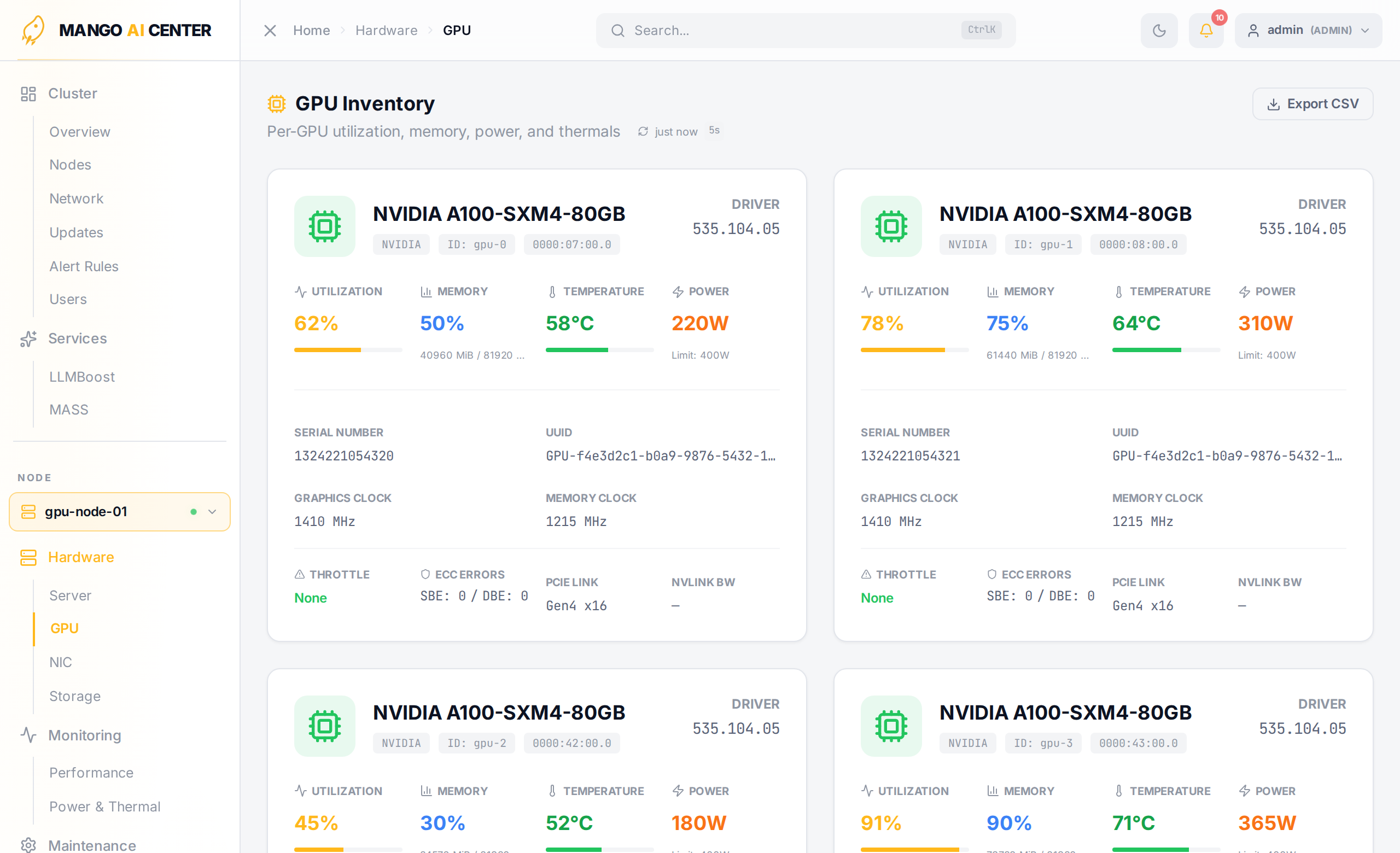Viewport: 1400px width, 853px height.
Task: Click the Mango AI Center rocket logo
Action: pos(33,30)
